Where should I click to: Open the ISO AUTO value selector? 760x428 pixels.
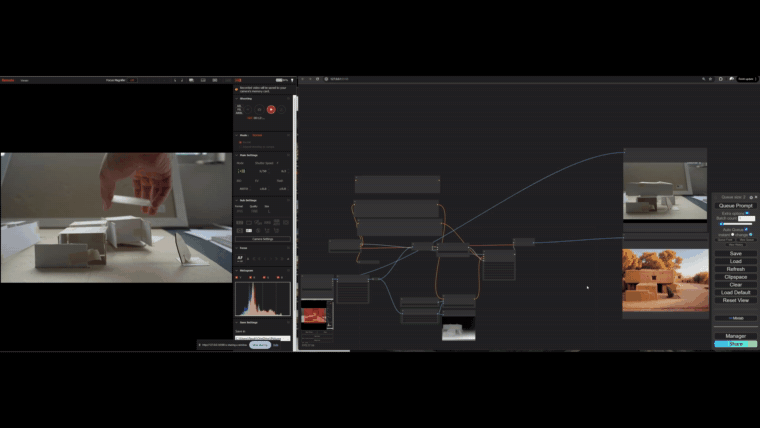point(244,189)
